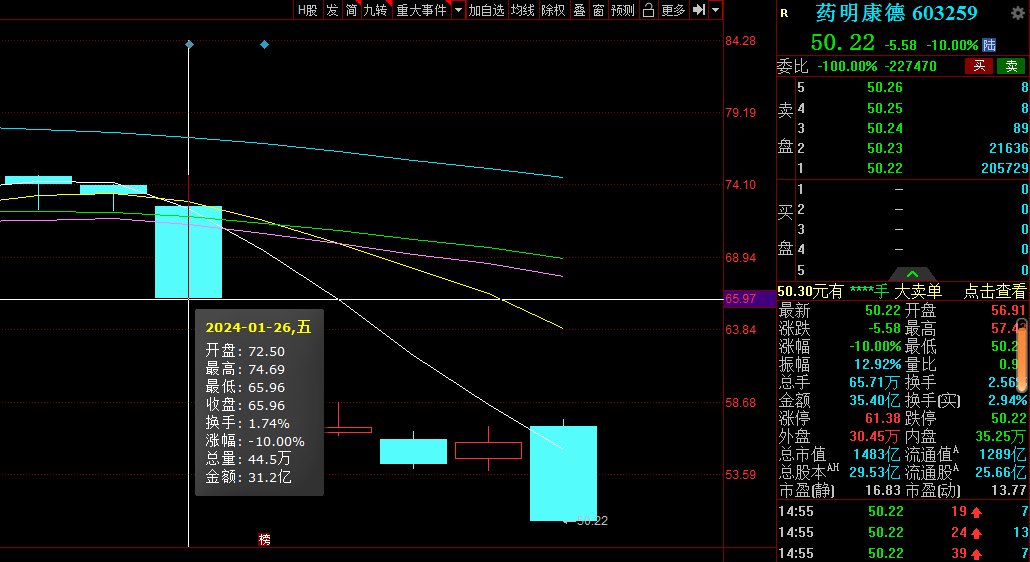Open the 重大事件 menu
The width and height of the screenshot is (1030, 562).
[421, 10]
